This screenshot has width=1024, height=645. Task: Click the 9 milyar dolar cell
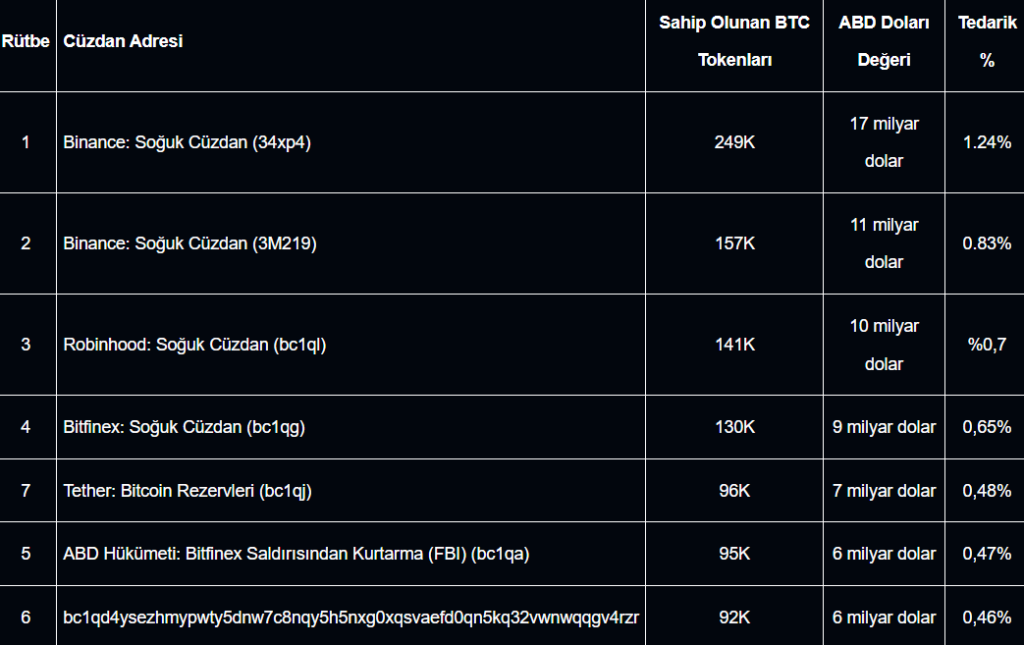(884, 427)
